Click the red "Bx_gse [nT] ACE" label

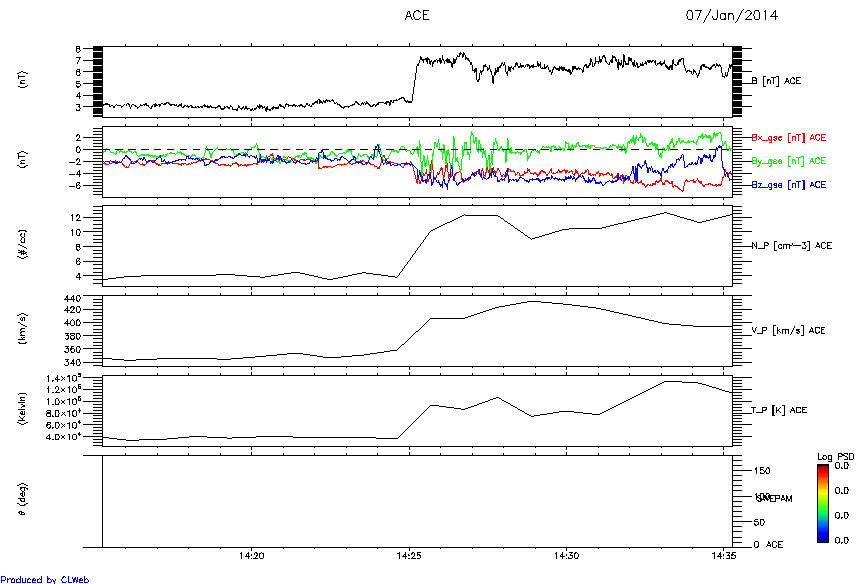point(789,138)
